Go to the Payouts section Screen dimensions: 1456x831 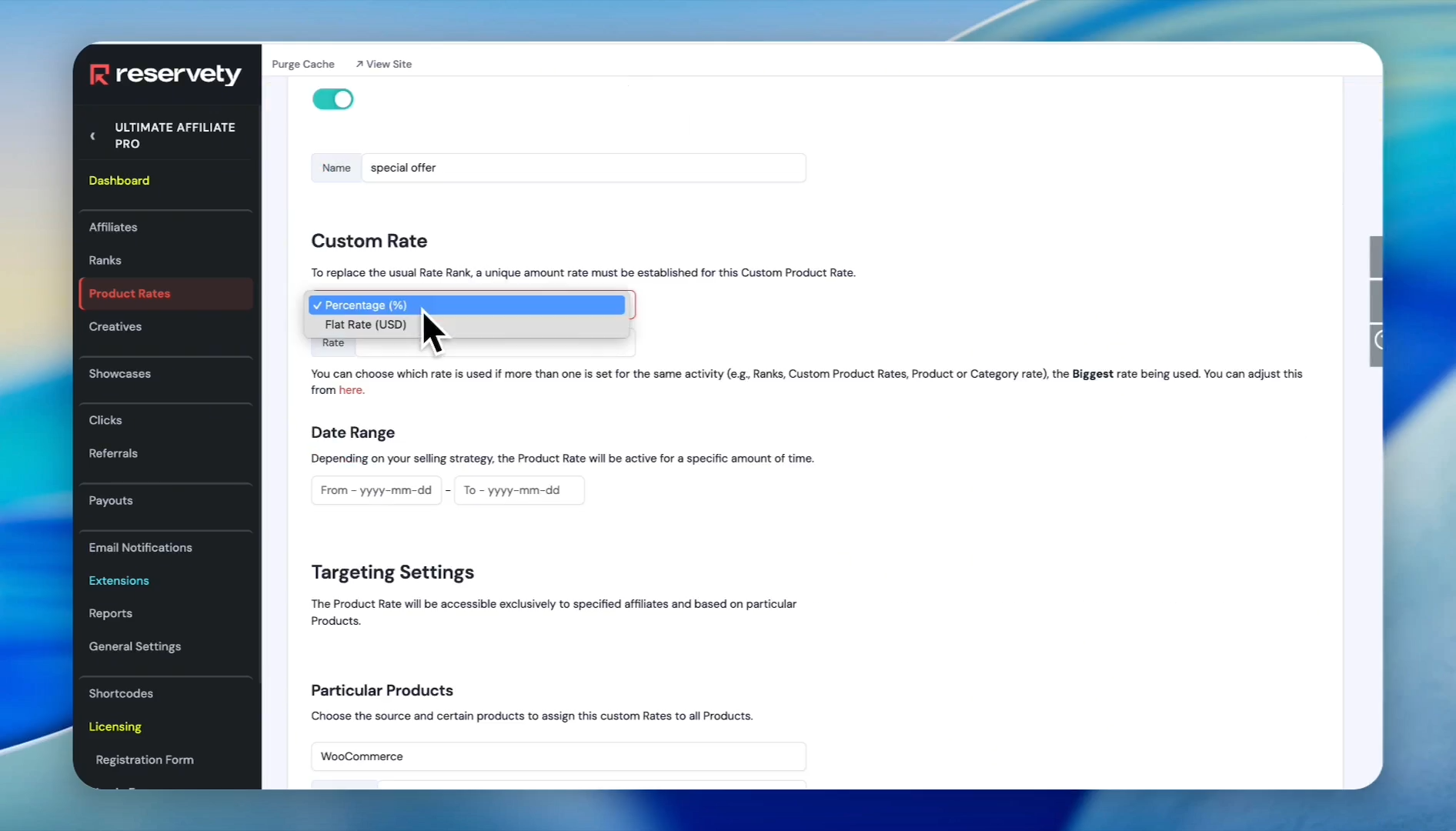[111, 500]
